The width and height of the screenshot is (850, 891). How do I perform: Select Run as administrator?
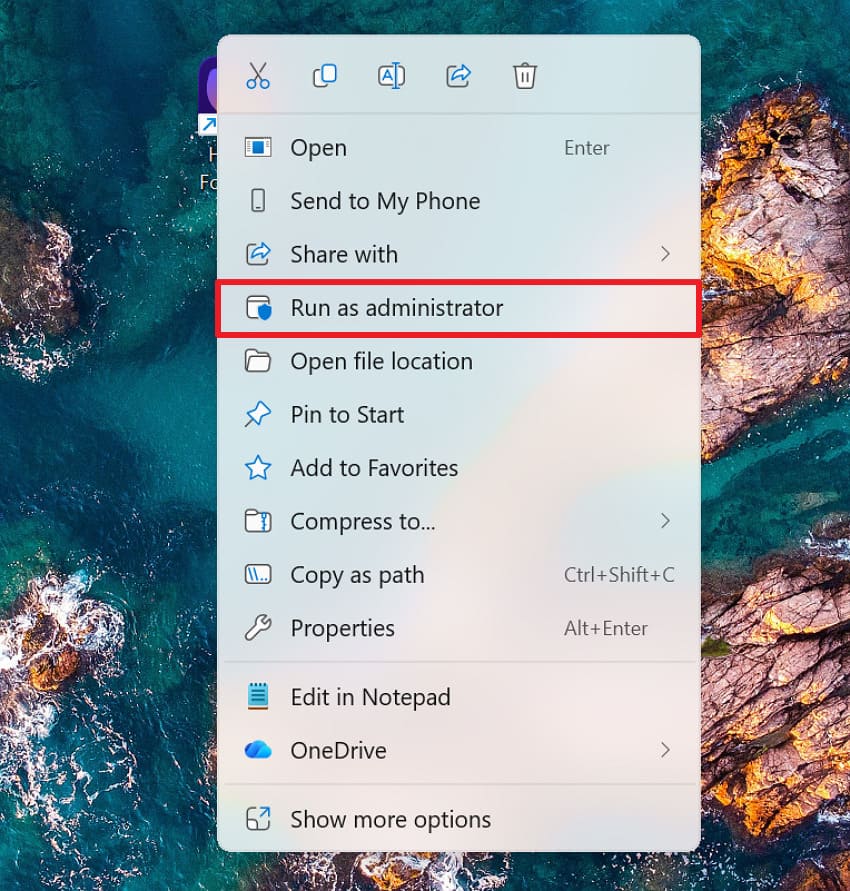[397, 308]
